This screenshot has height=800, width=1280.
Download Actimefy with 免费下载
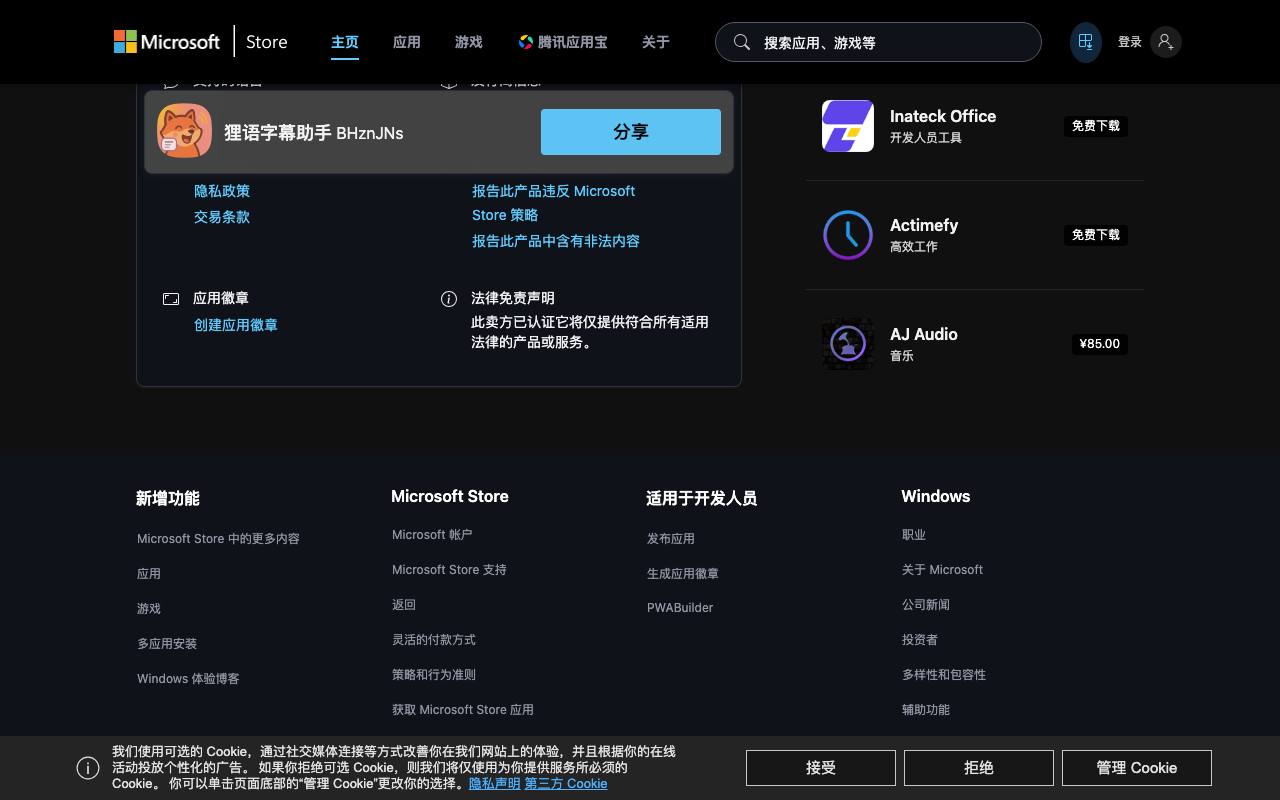pyautogui.click(x=1096, y=235)
